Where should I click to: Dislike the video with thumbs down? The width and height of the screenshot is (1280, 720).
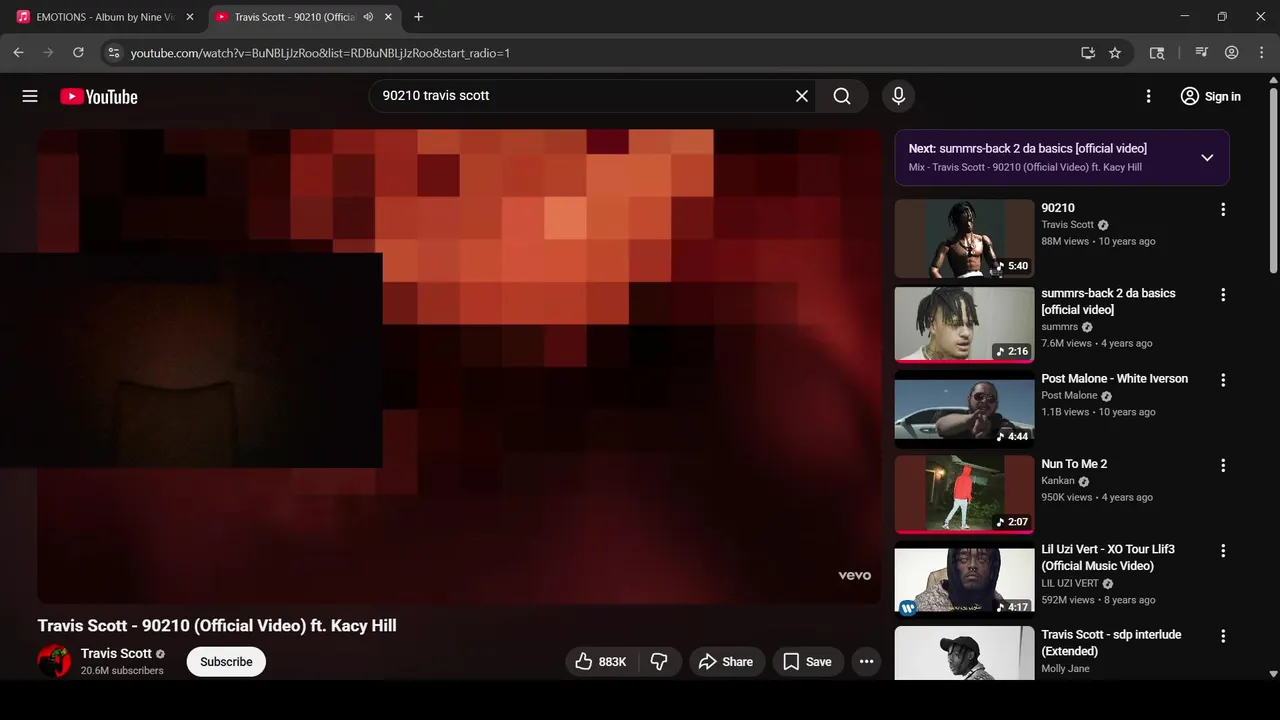click(x=659, y=661)
